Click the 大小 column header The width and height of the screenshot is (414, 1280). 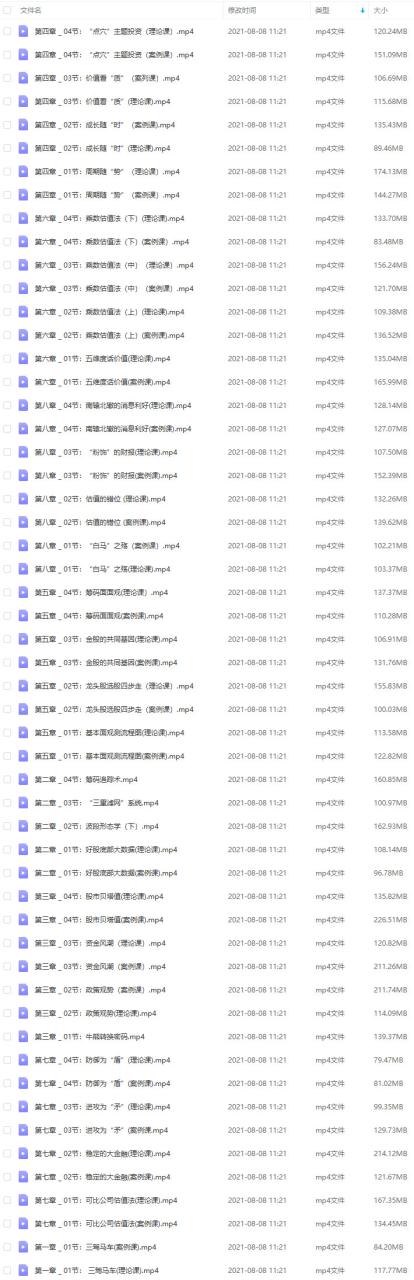click(381, 9)
